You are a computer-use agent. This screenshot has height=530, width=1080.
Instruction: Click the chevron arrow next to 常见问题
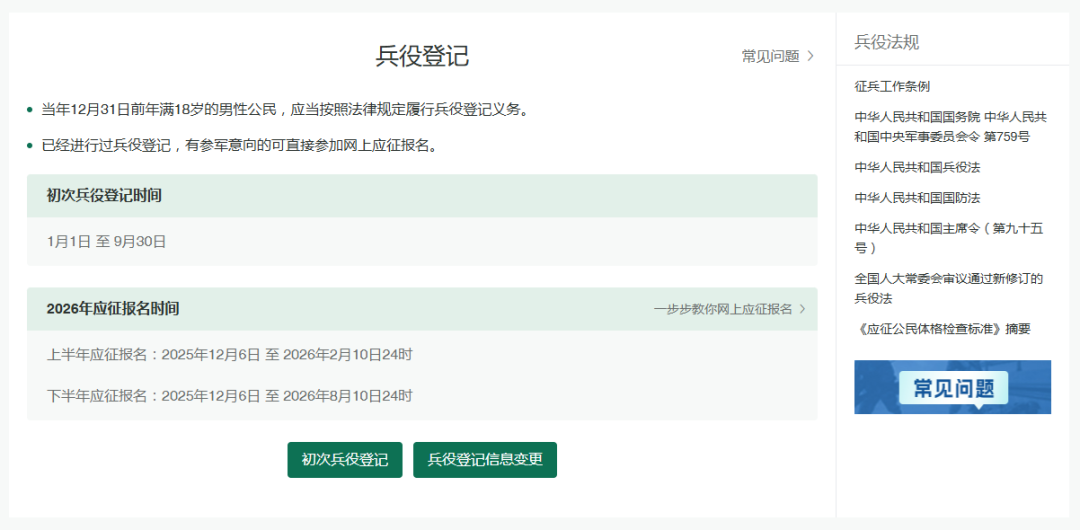coord(810,56)
